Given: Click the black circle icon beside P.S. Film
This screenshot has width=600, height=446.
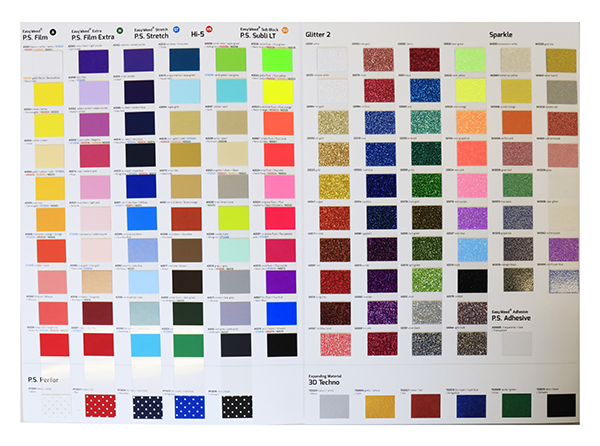Looking at the screenshot, I should (53, 33).
